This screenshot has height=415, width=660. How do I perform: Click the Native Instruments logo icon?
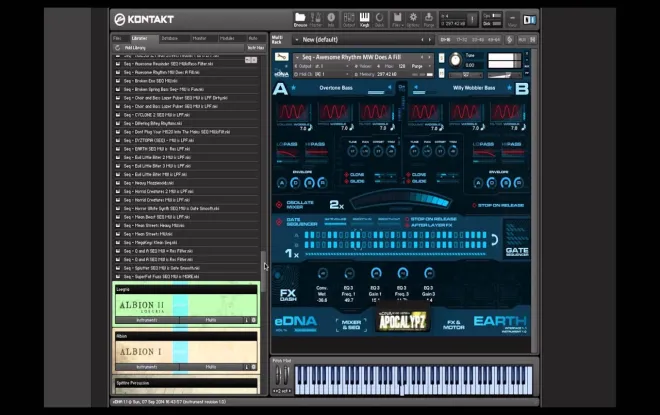pyautogui.click(x=529, y=19)
